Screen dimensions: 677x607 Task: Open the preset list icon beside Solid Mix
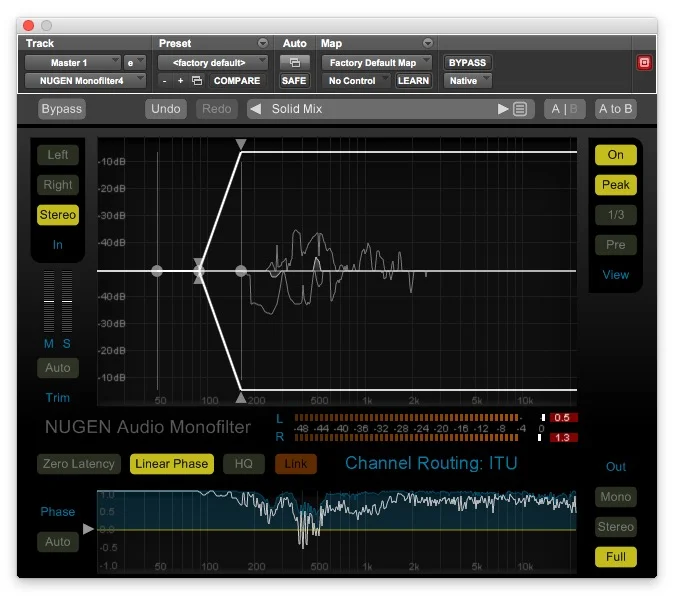point(520,109)
